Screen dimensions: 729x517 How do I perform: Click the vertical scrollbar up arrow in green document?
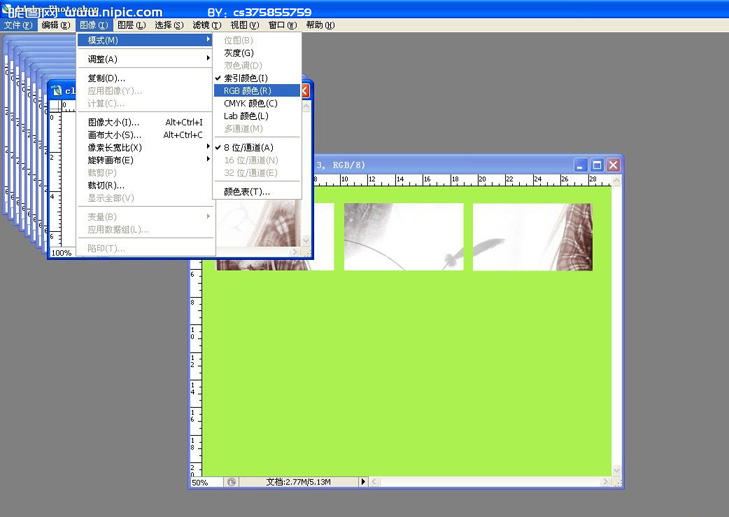click(x=617, y=182)
